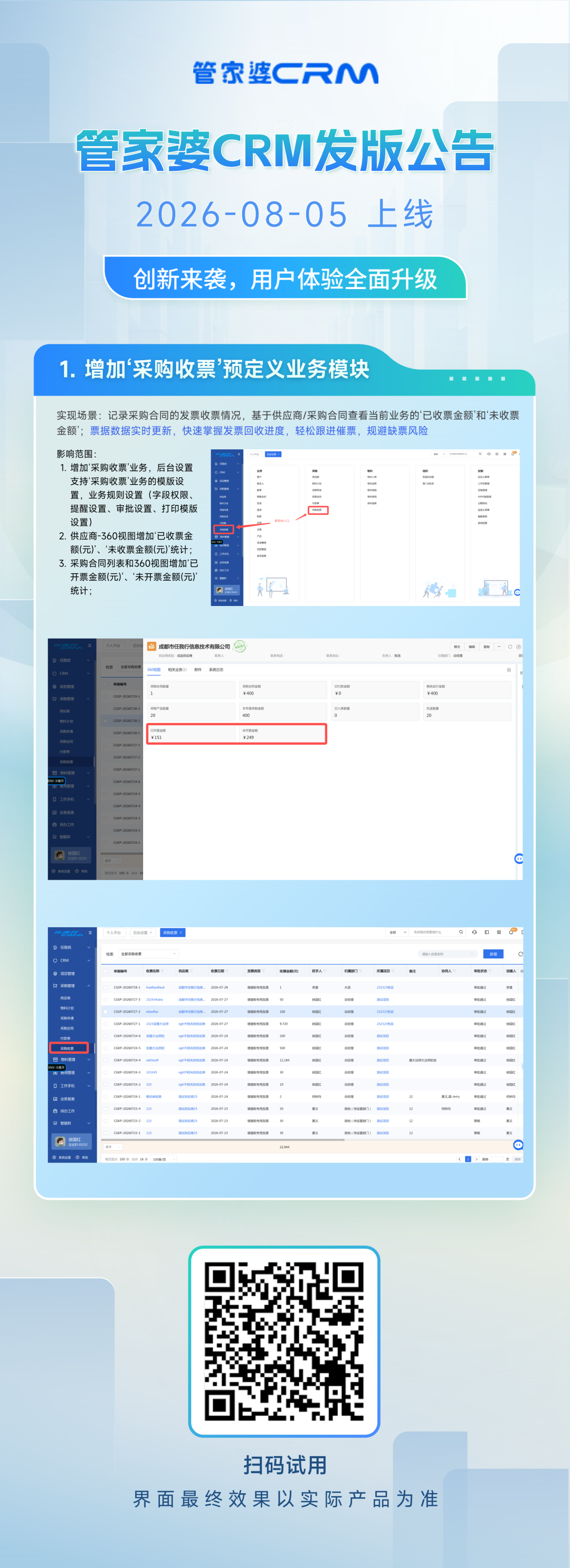This screenshot has width=570, height=1568.
Task: Click refresh icon beside 新增 button
Action: [520, 954]
